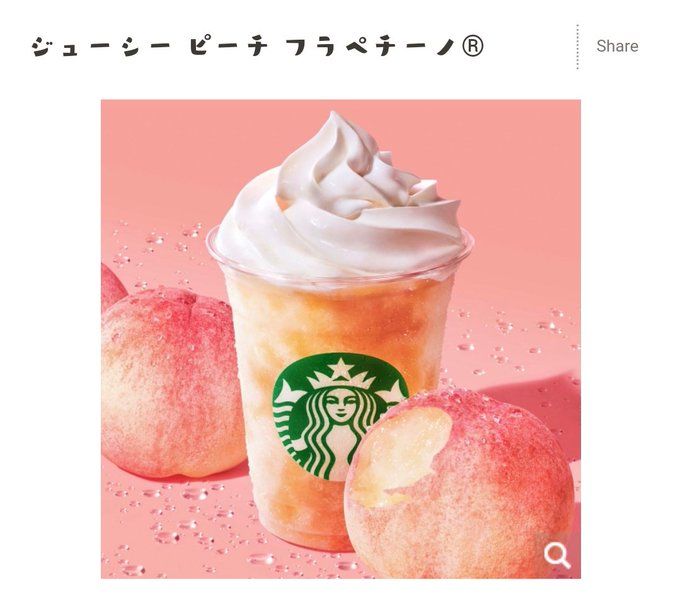The height and width of the screenshot is (599, 680).
Task: Click the siren's face in the logo
Action: [341, 406]
